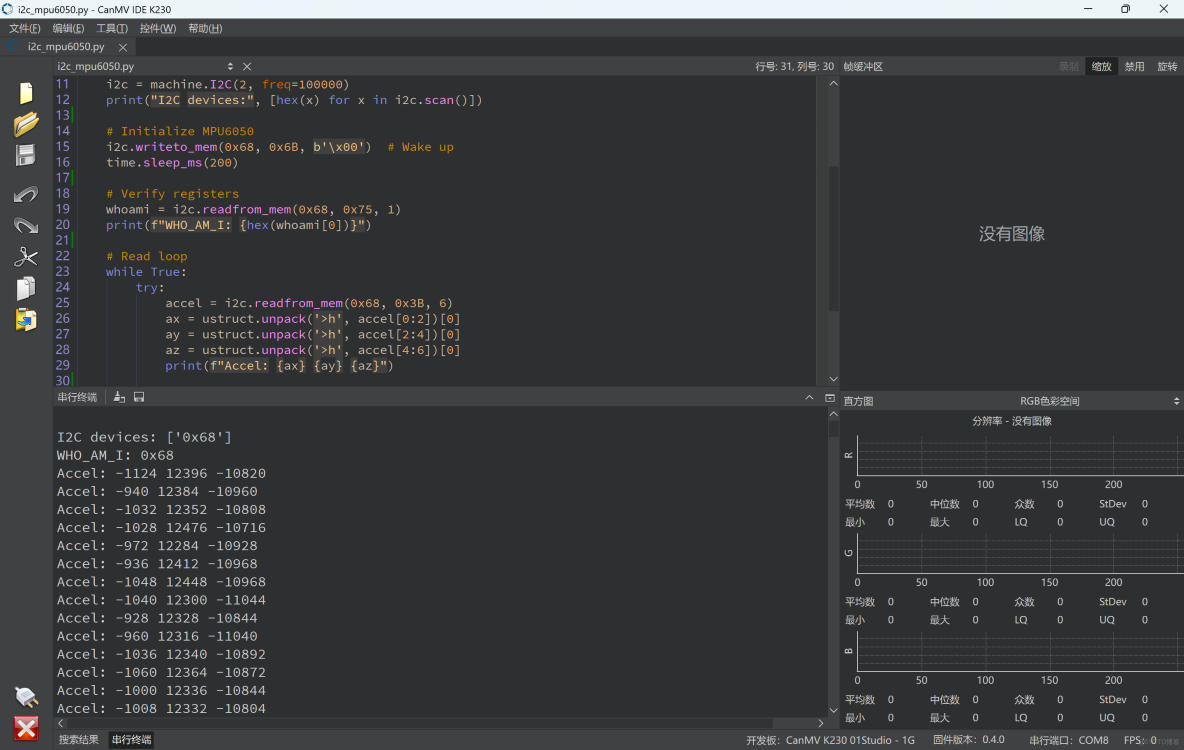This screenshot has width=1184, height=750.
Task: Click the 开发板 CanMV K230 board label
Action: click(830, 740)
